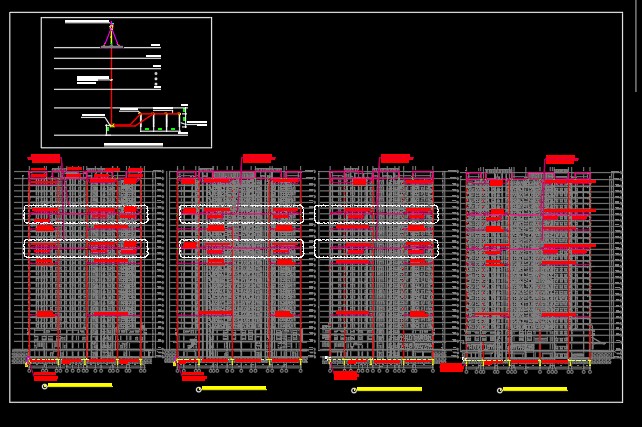Click the yellow title bar under the leftmost elevation
The height and width of the screenshot is (427, 642).
(80, 385)
